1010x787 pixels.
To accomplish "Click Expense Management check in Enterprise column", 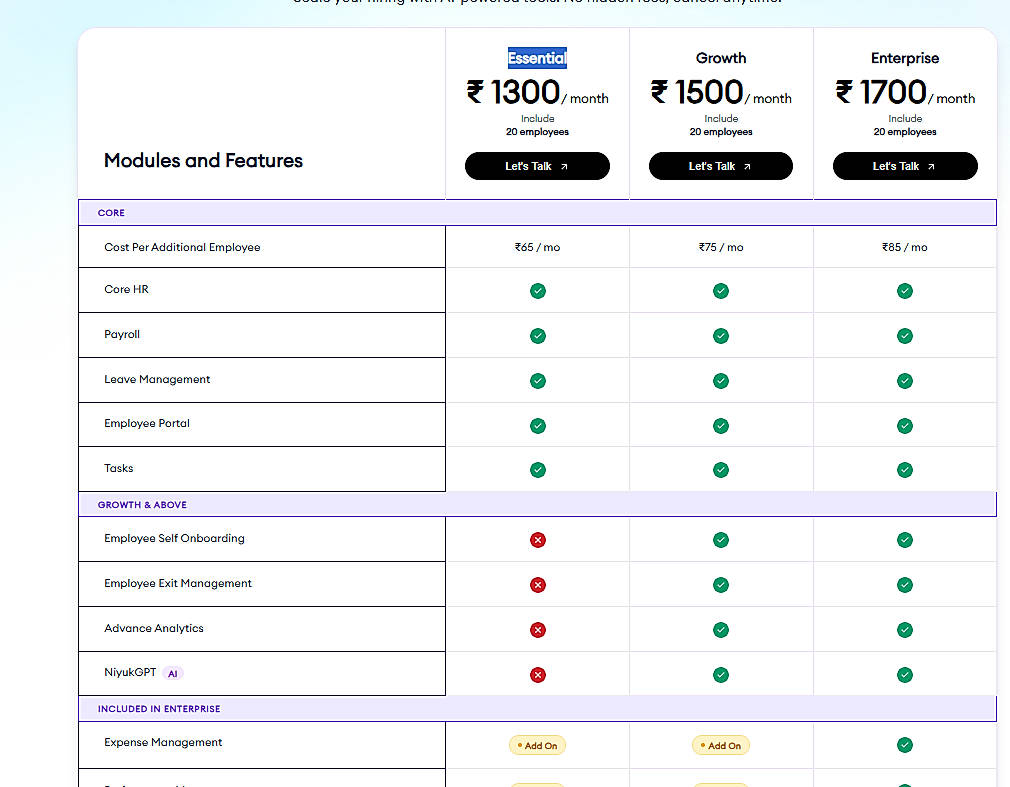I will 905,745.
